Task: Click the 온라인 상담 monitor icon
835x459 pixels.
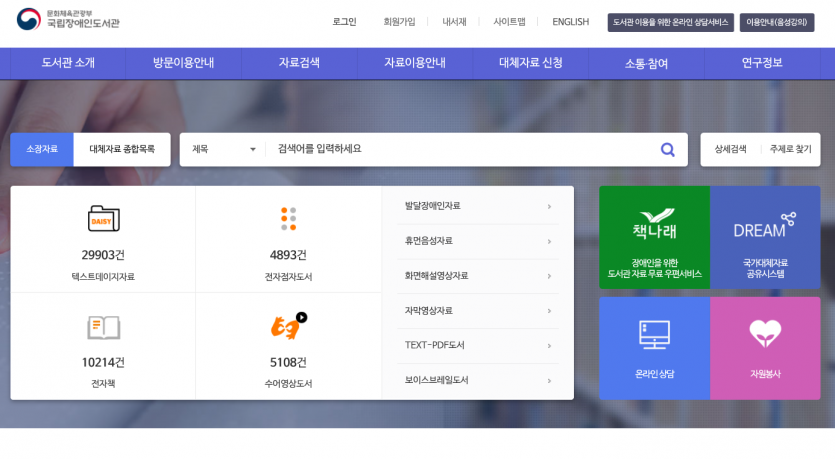Action: click(x=654, y=335)
